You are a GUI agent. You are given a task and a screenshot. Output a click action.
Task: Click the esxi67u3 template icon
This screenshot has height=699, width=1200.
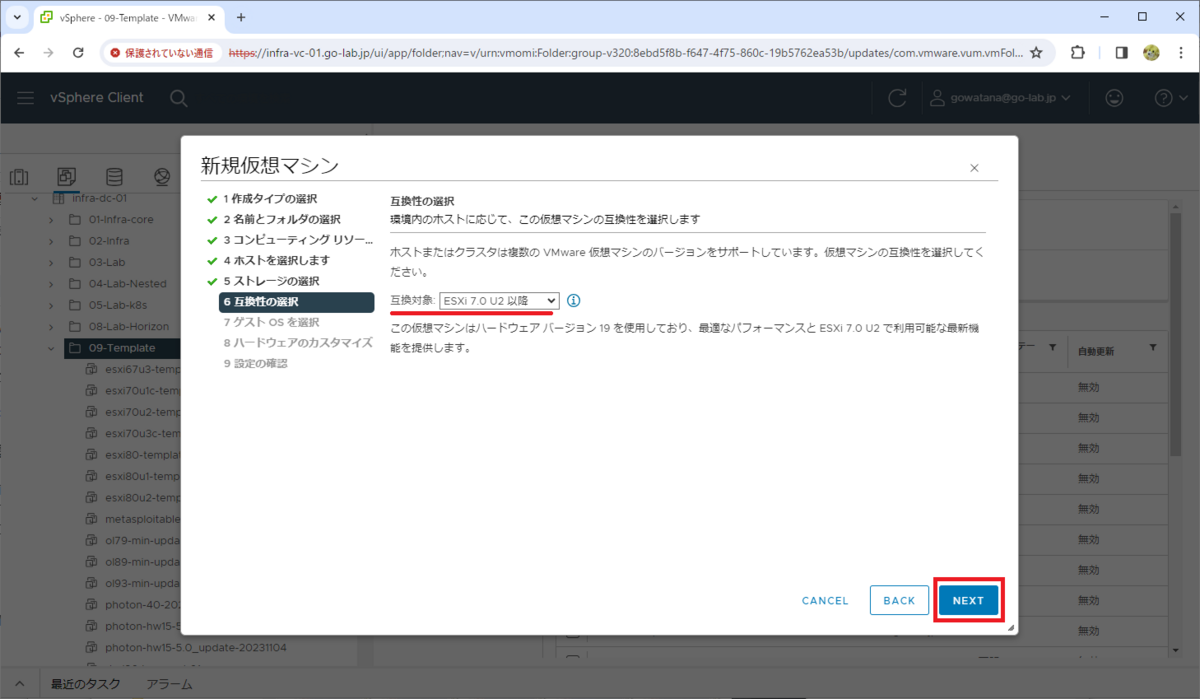[92, 370]
